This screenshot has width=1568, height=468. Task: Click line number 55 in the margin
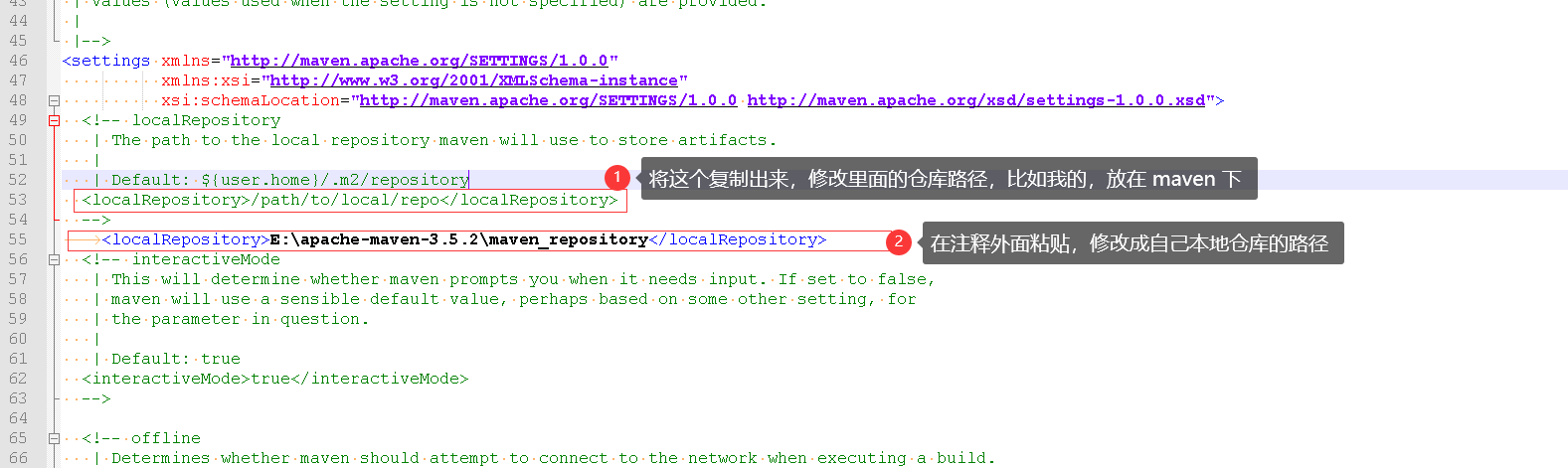click(x=18, y=239)
